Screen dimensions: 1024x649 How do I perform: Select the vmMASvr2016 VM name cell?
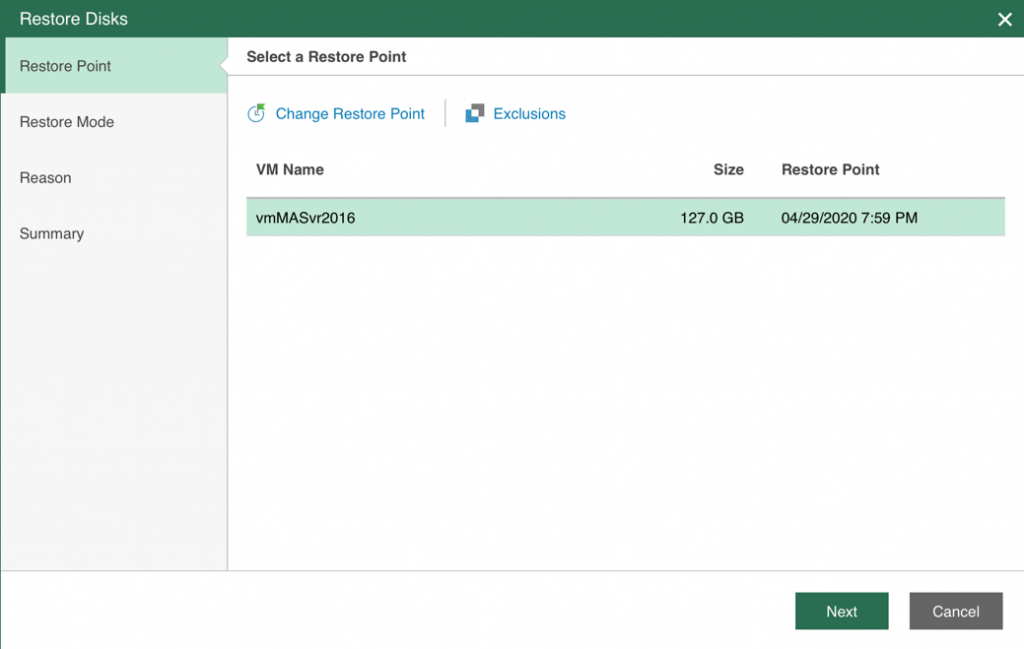point(305,218)
